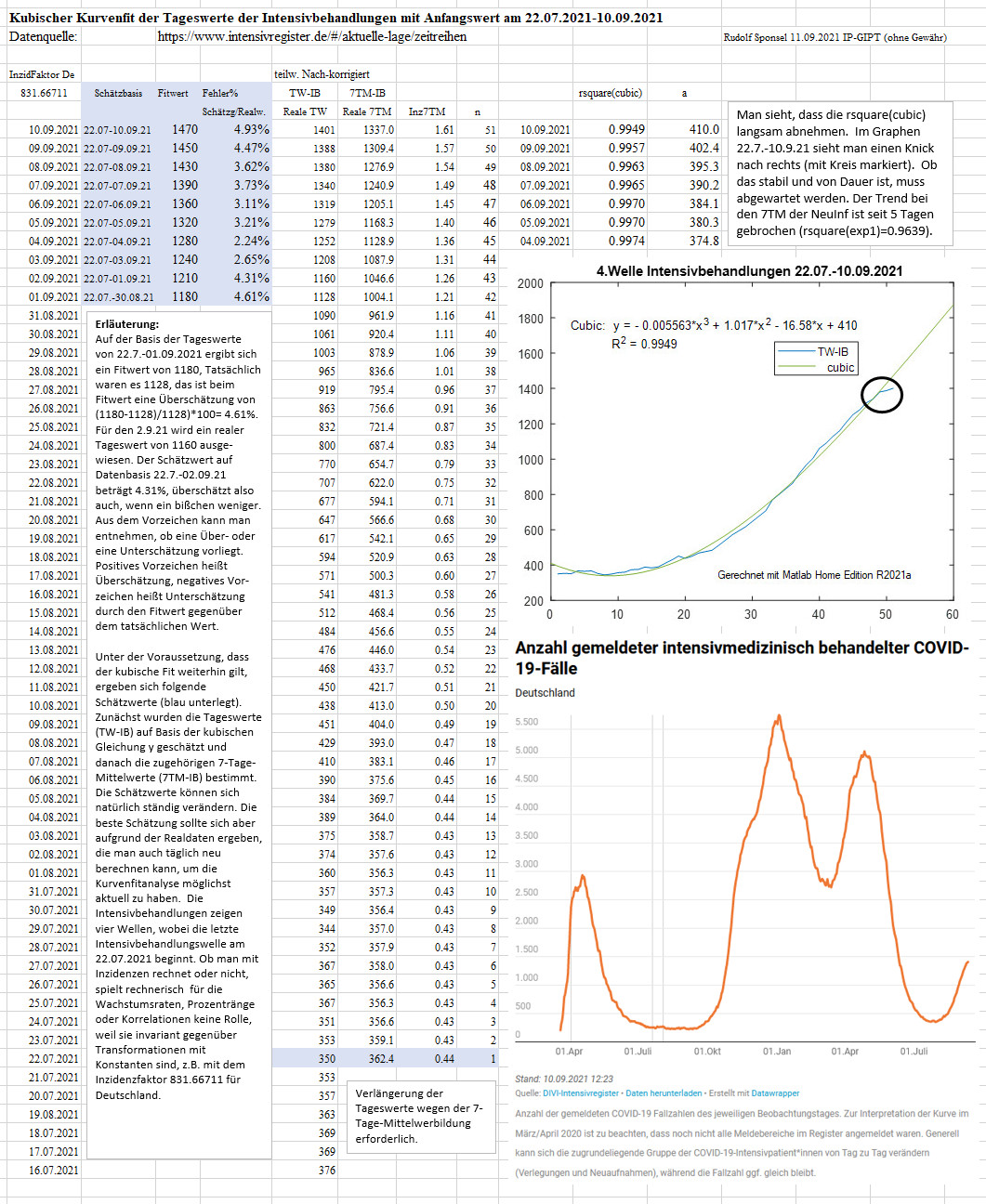Click the '01.Okt' x-axis label
986x1204 pixels.
707,1052
